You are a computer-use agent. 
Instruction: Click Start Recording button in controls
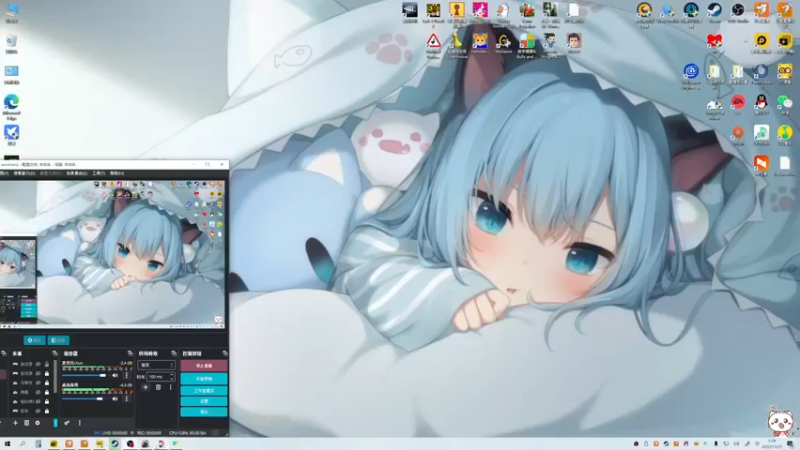[204, 379]
